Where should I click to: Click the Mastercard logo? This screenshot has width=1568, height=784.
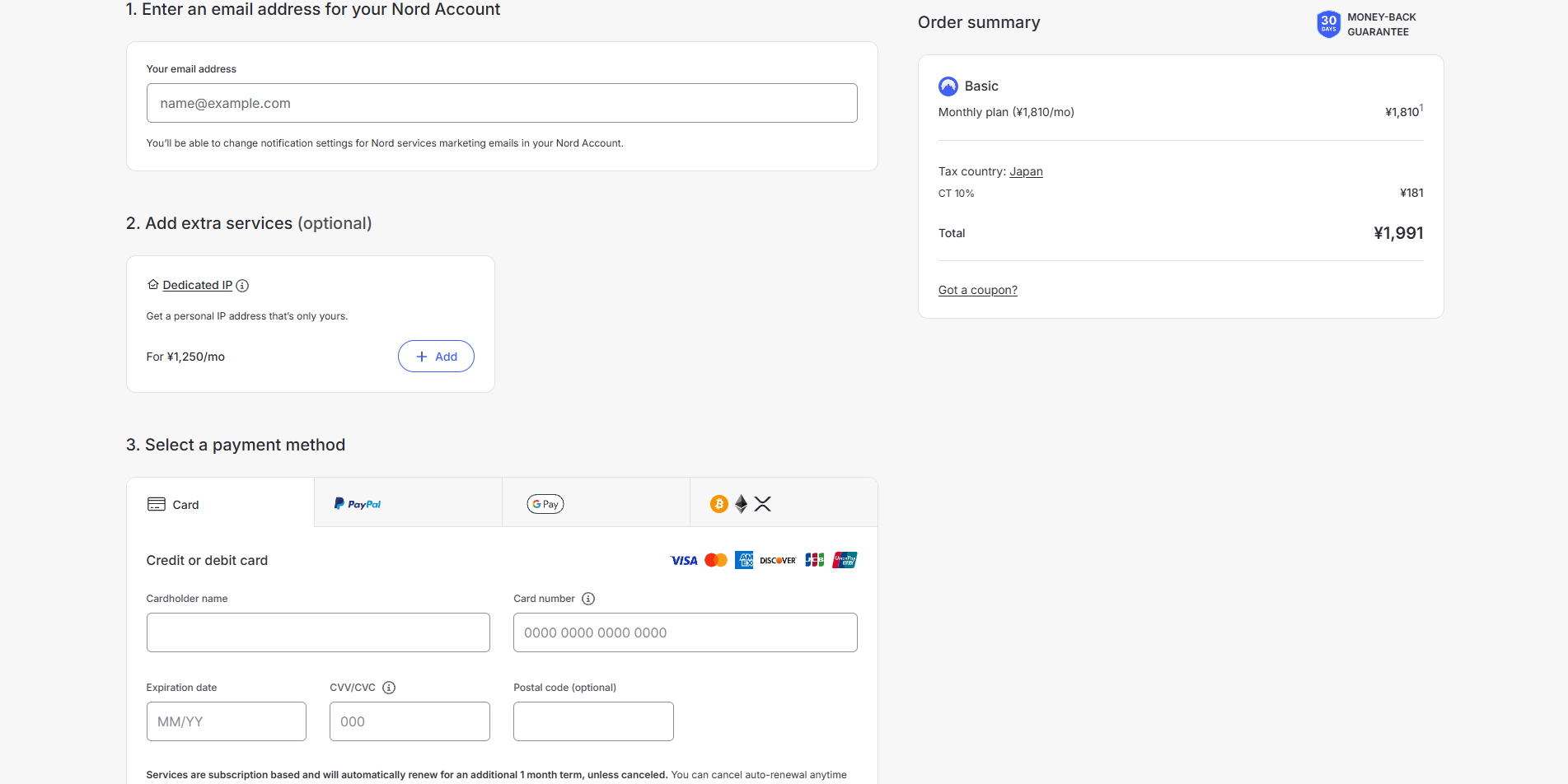point(716,560)
